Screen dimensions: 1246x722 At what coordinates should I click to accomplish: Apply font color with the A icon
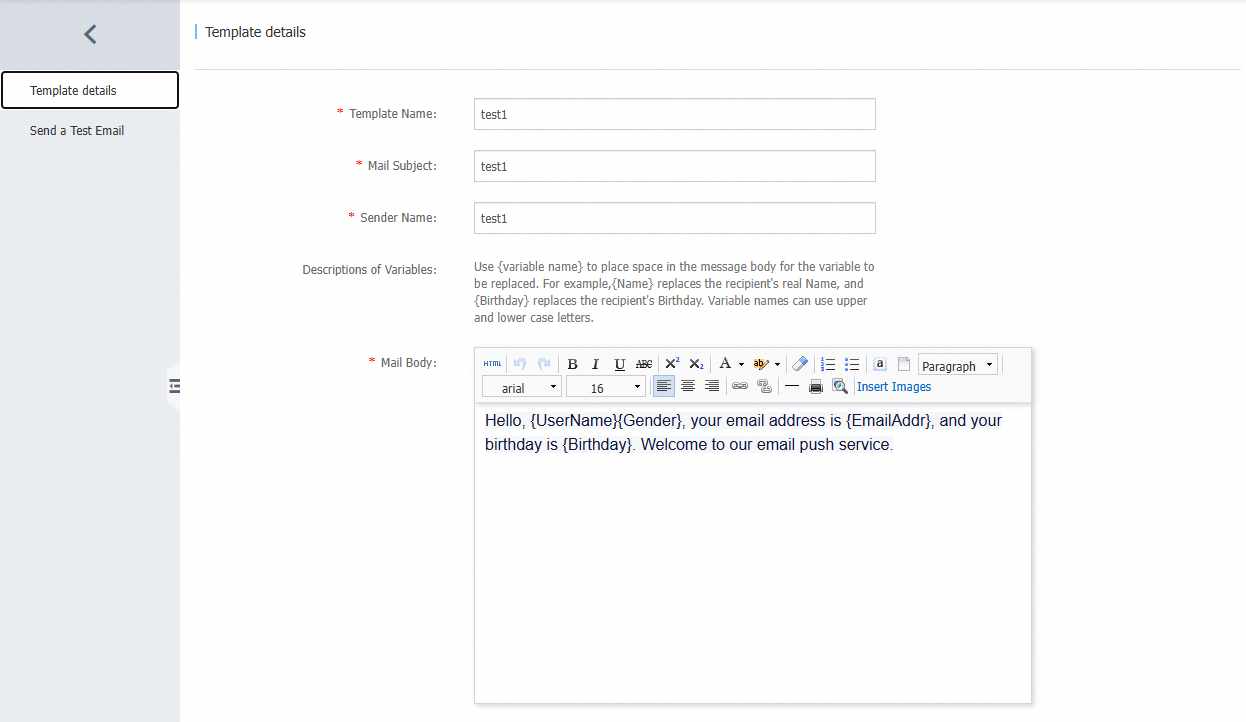point(726,364)
